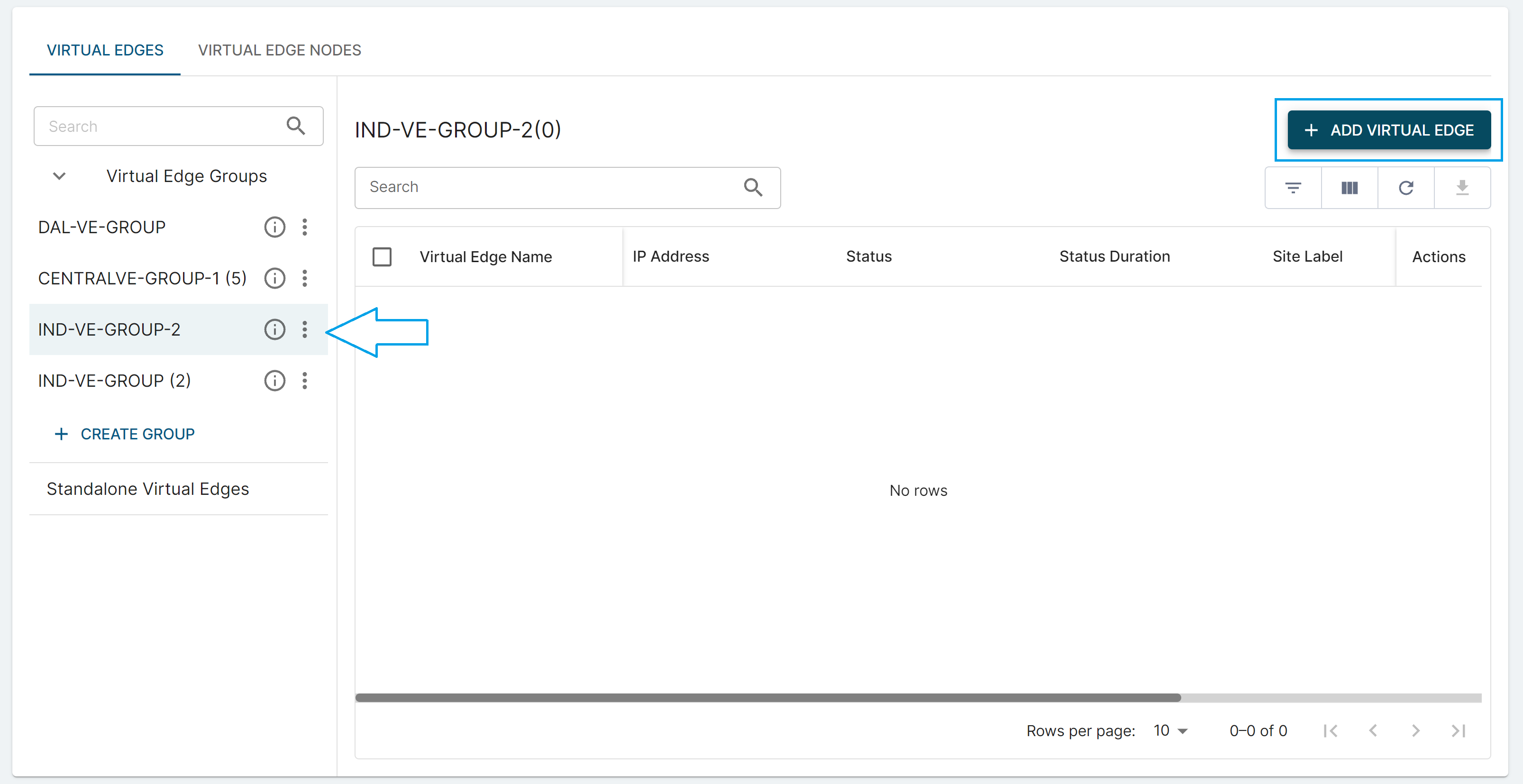Select the CENTRALVE-GROUP-1 (5) group
This screenshot has width=1523, height=784.
pyautogui.click(x=142, y=279)
